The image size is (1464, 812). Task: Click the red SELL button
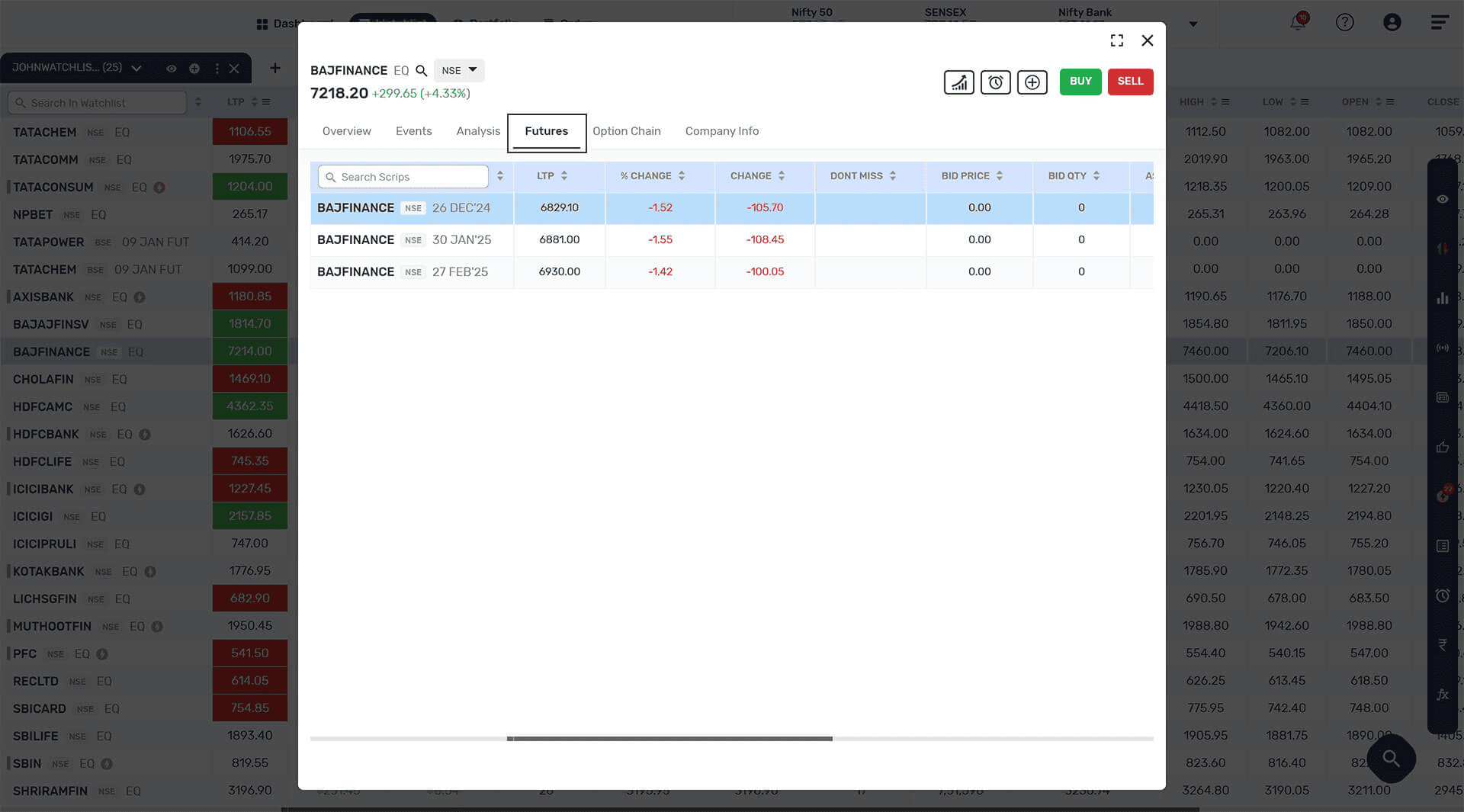click(1130, 82)
